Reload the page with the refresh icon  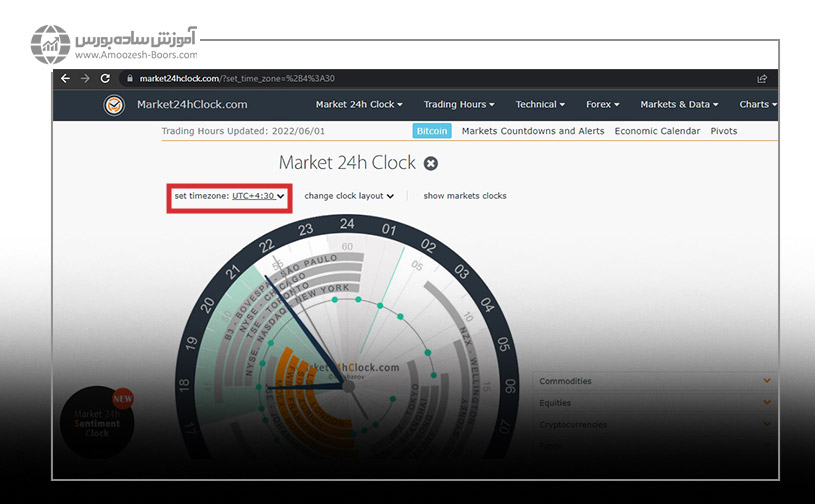click(x=105, y=78)
